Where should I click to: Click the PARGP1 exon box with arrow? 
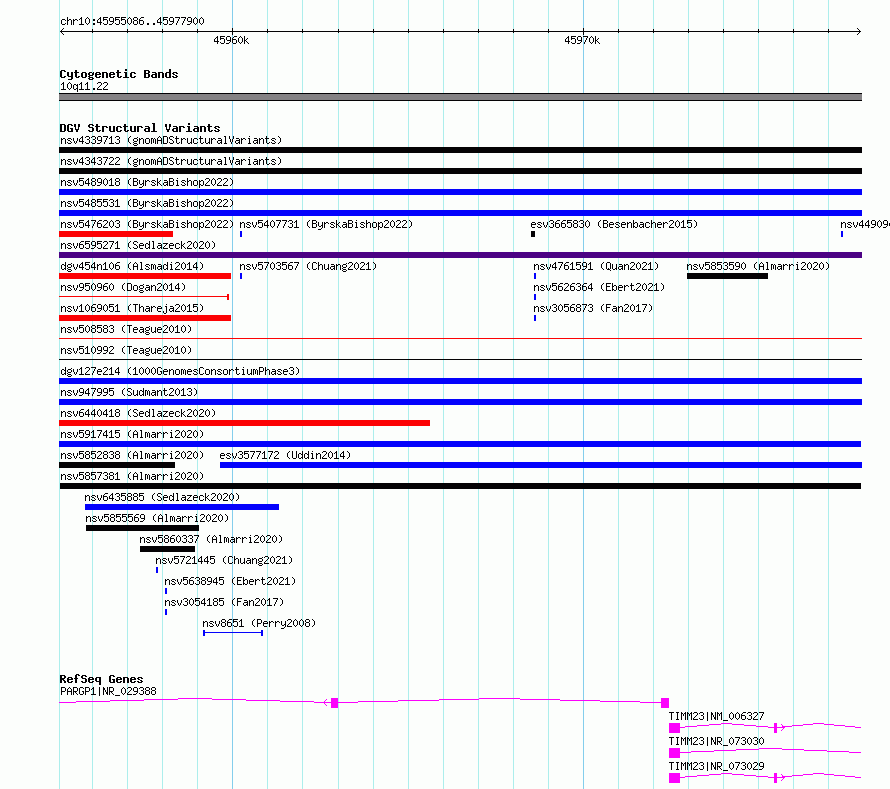(334, 703)
